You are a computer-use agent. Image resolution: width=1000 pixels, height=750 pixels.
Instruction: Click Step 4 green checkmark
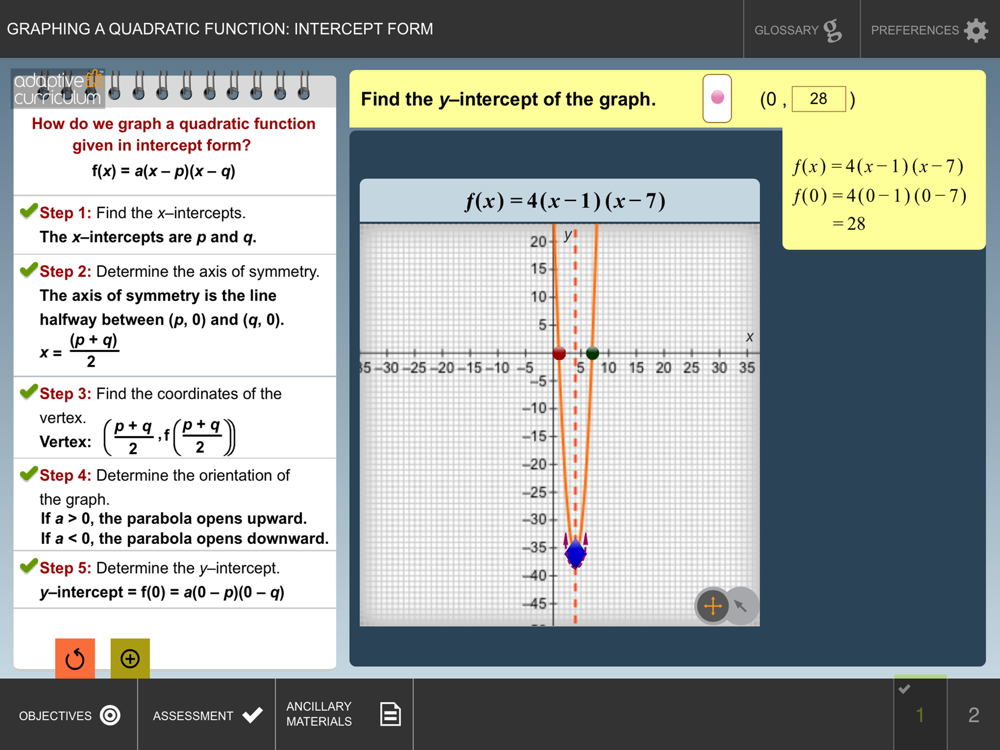(29, 473)
